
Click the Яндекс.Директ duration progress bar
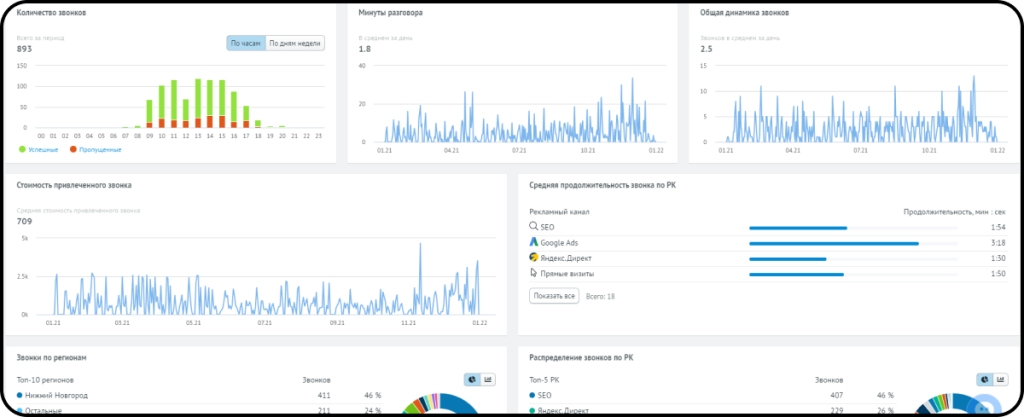pyautogui.click(x=854, y=259)
